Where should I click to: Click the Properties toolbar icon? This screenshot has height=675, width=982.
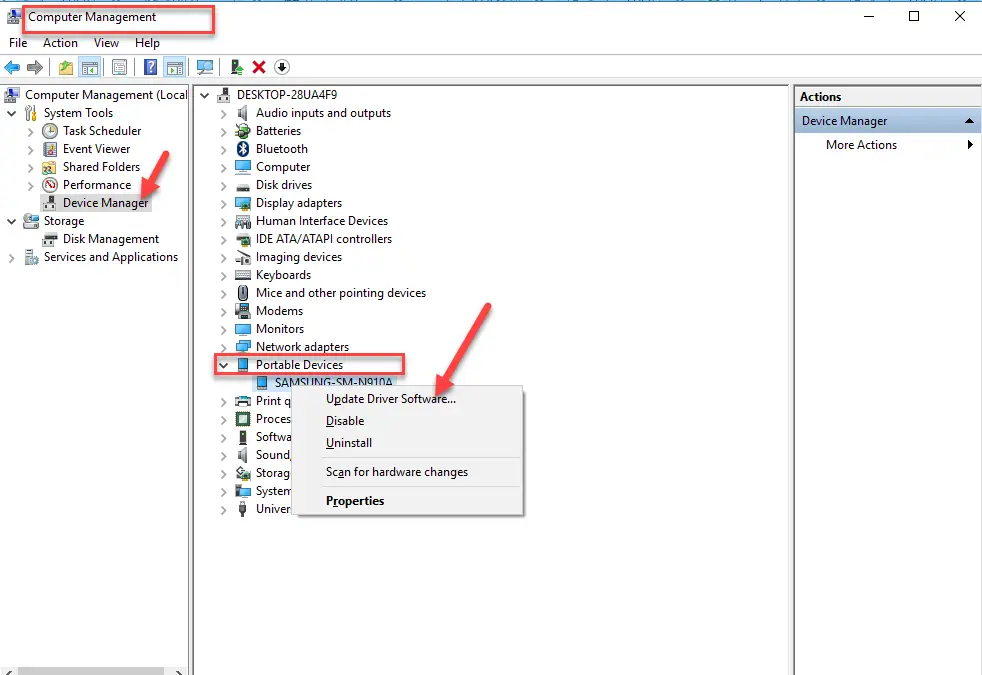(x=119, y=67)
